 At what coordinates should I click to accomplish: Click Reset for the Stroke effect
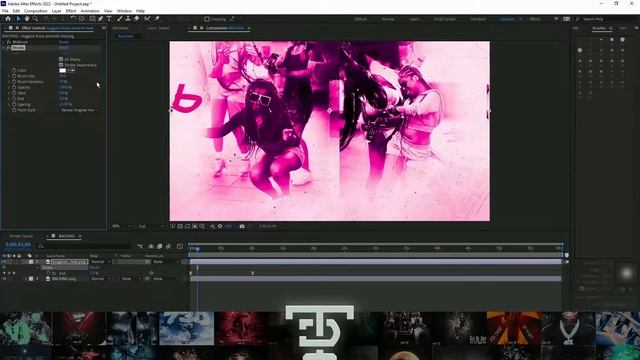(x=64, y=48)
